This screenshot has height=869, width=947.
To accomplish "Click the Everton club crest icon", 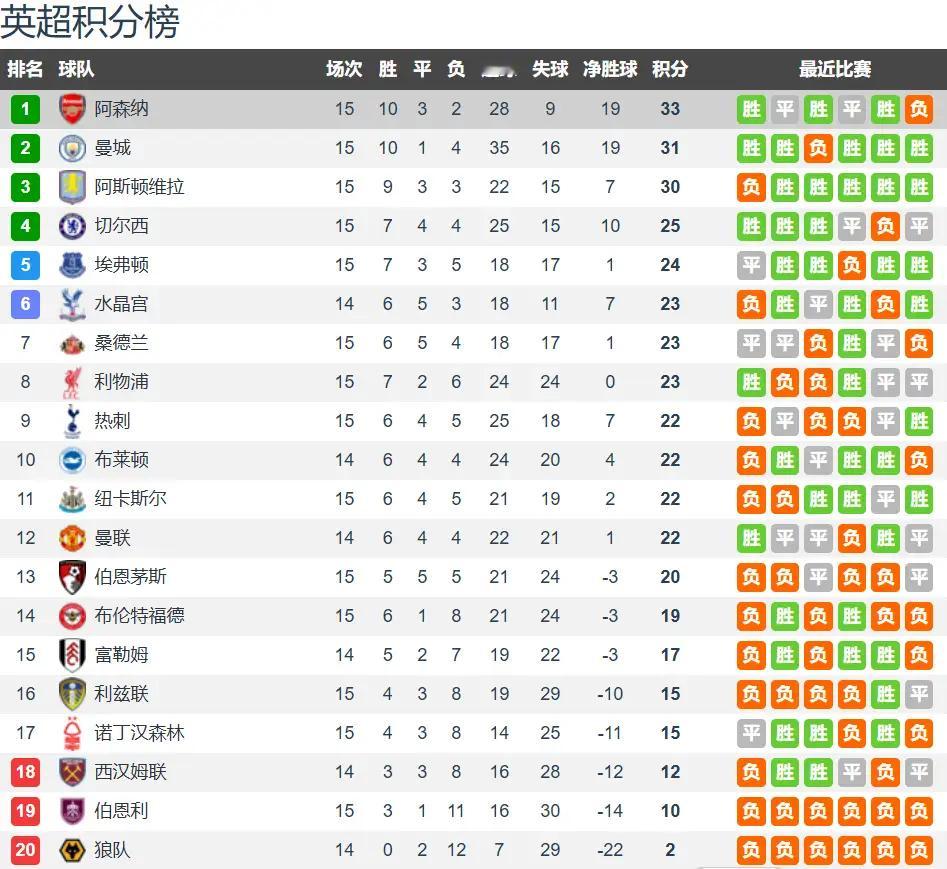I will [x=72, y=265].
